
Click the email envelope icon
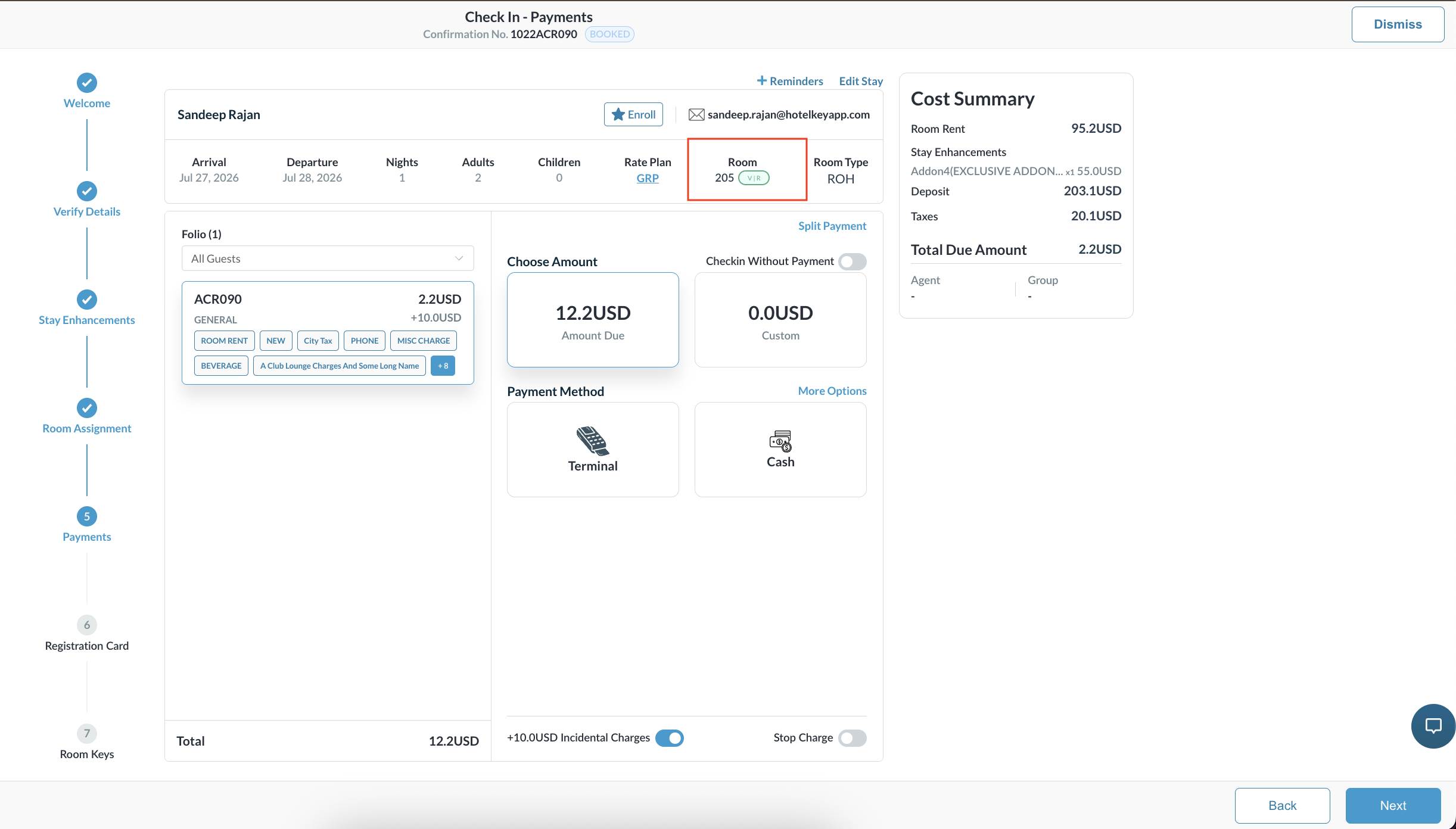[696, 115]
